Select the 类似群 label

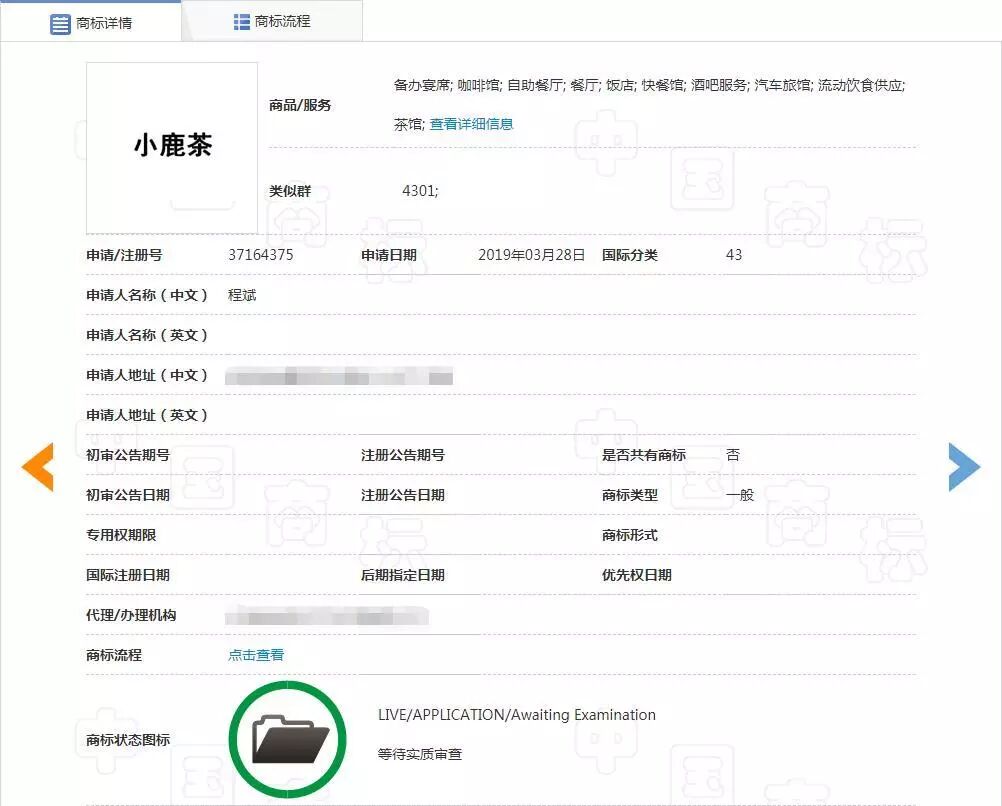click(290, 190)
